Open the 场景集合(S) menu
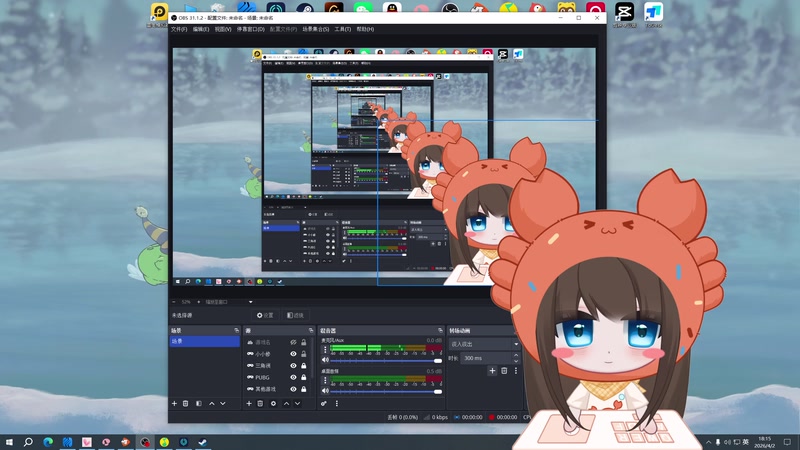The image size is (800, 450). [x=315, y=29]
